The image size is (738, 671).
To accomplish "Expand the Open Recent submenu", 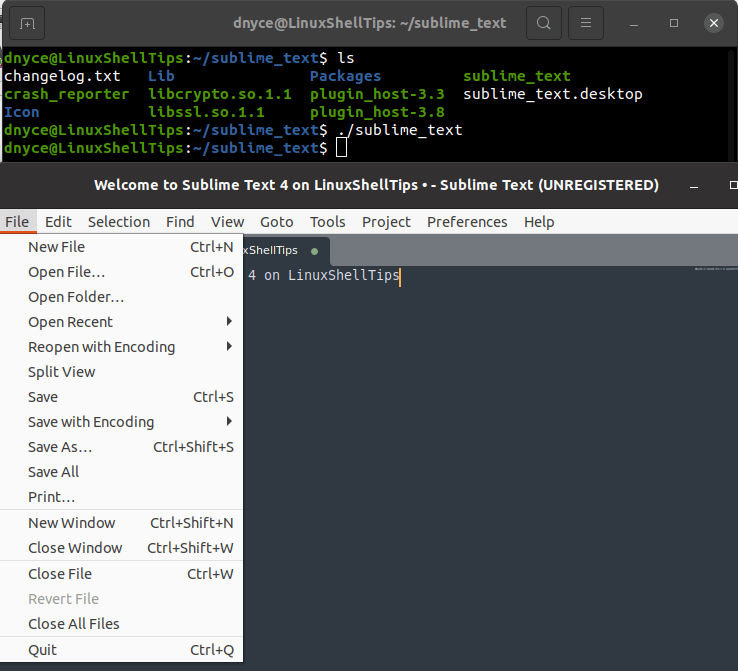I will point(121,322).
